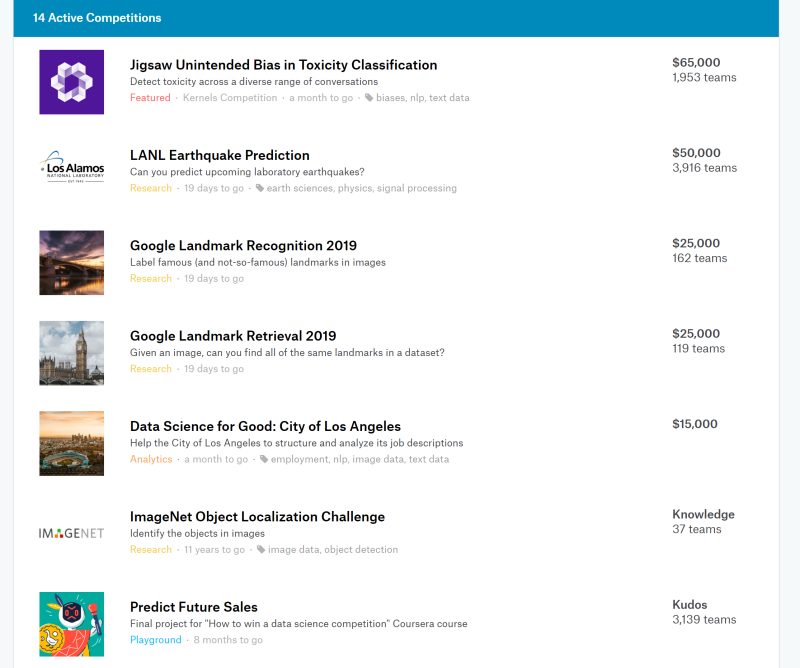
Task: Click image data, object detection tags
Action: [x=333, y=549]
